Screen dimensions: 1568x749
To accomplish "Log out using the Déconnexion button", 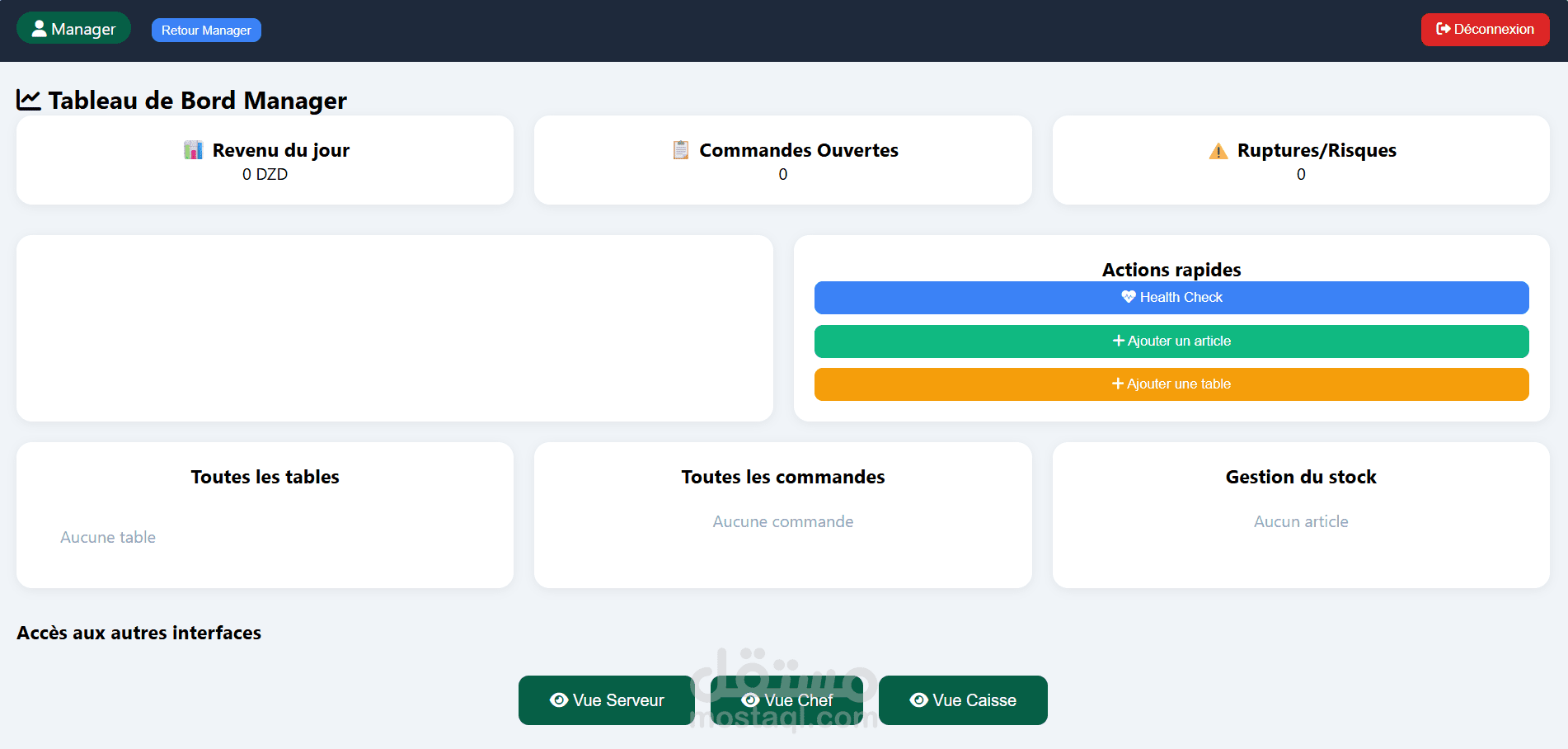I will (x=1485, y=30).
